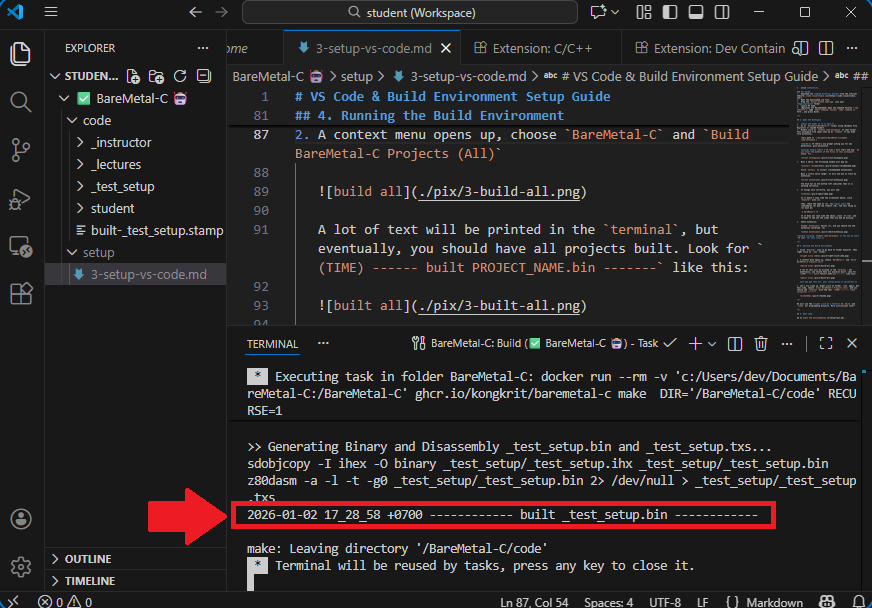Open the new terminal launch profile dropdown
Viewport: 872px width, 608px height.
click(x=712, y=343)
